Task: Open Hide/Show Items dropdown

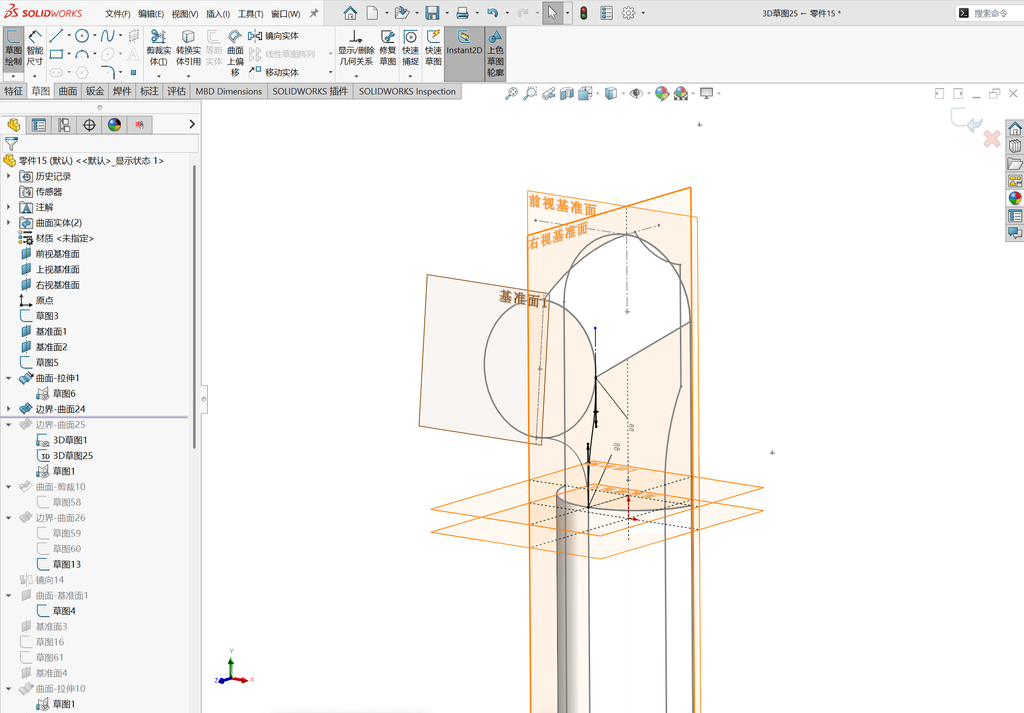Action: 648,93
